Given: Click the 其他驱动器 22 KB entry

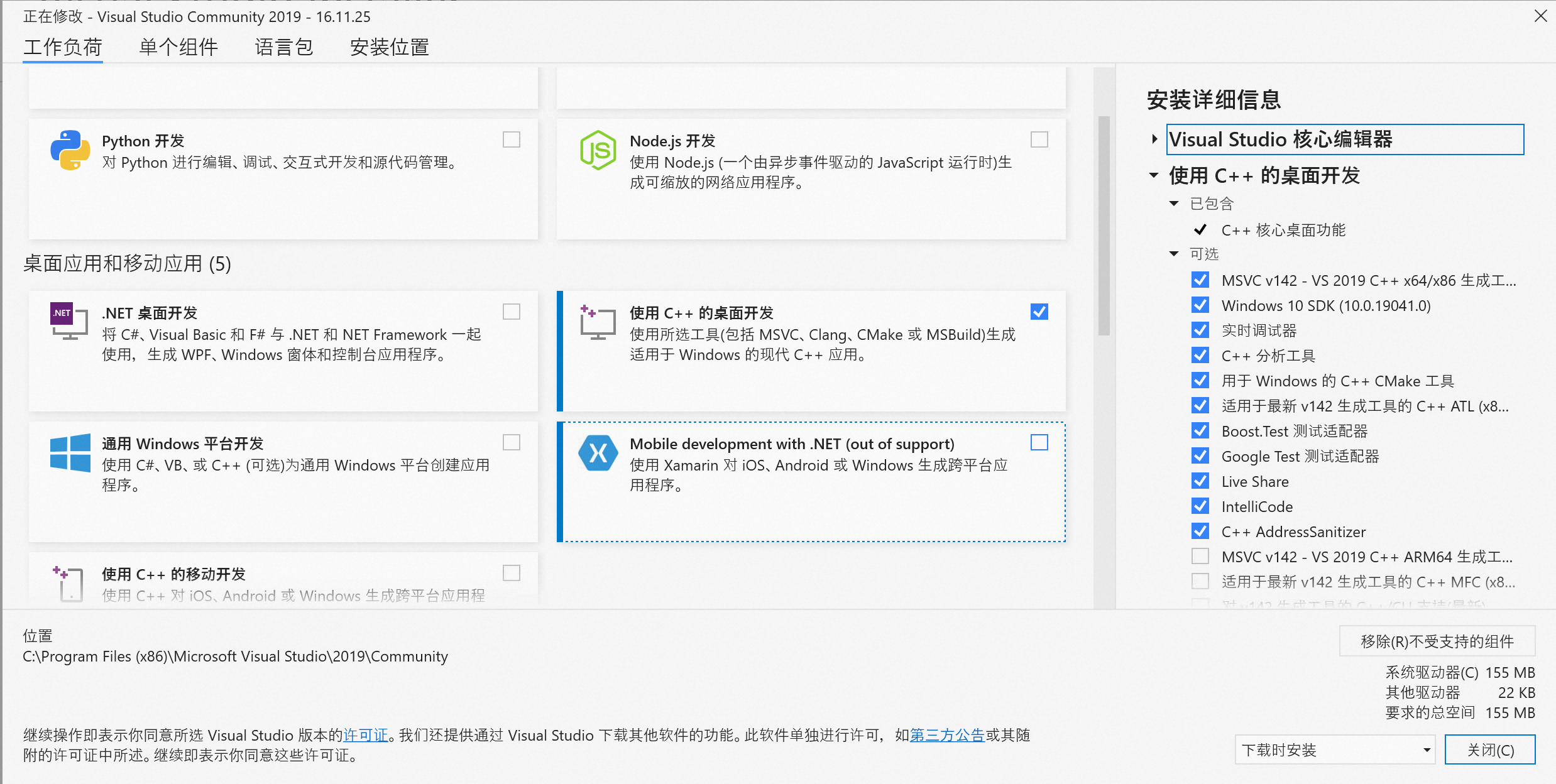Looking at the screenshot, I should (x=1460, y=692).
